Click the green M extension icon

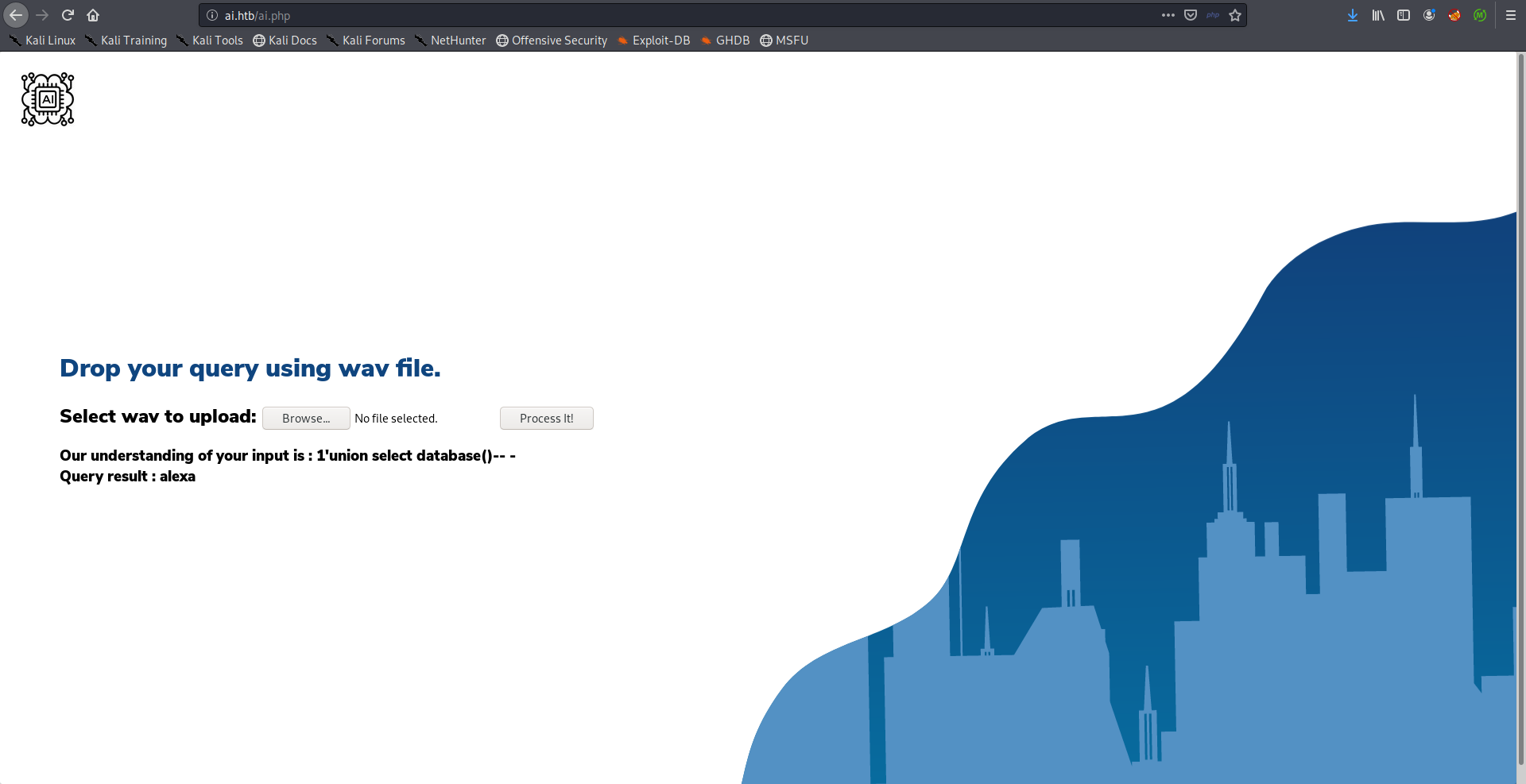point(1479,15)
